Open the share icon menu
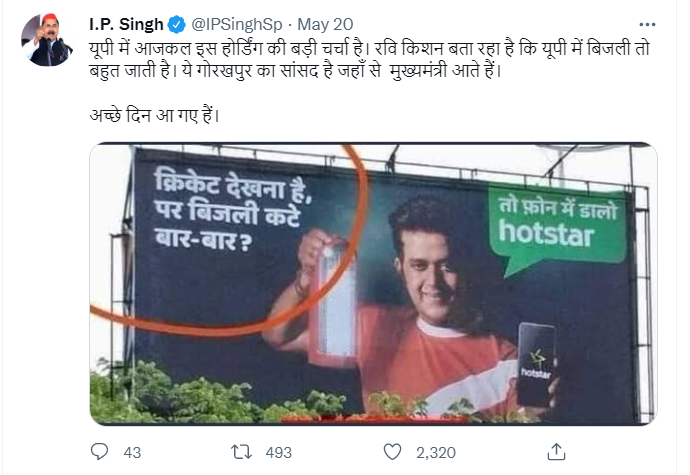Image resolution: width=690 pixels, height=475 pixels. [x=557, y=452]
